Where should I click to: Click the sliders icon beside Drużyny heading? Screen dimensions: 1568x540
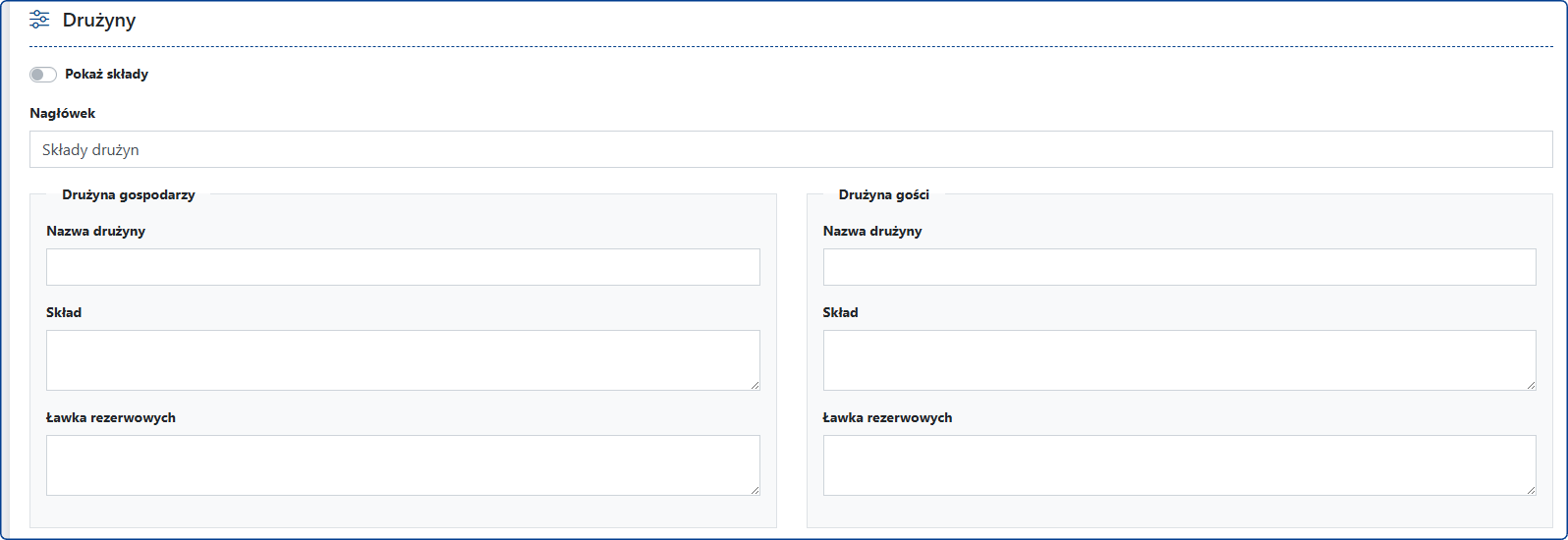tap(39, 20)
